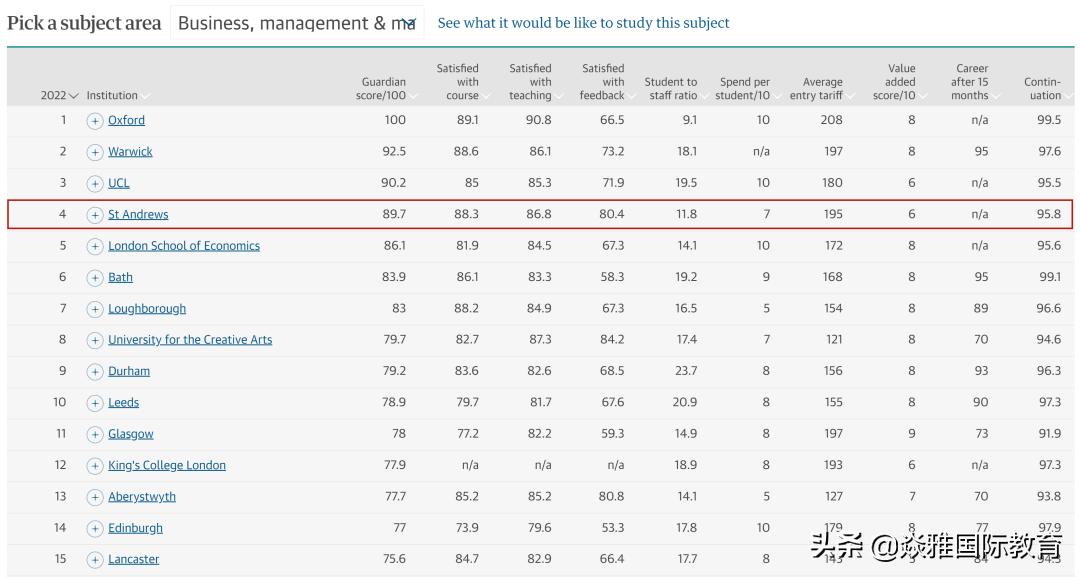Expand the Warwick row plus icon
Image resolution: width=1080 pixels, height=577 pixels.
[95, 152]
